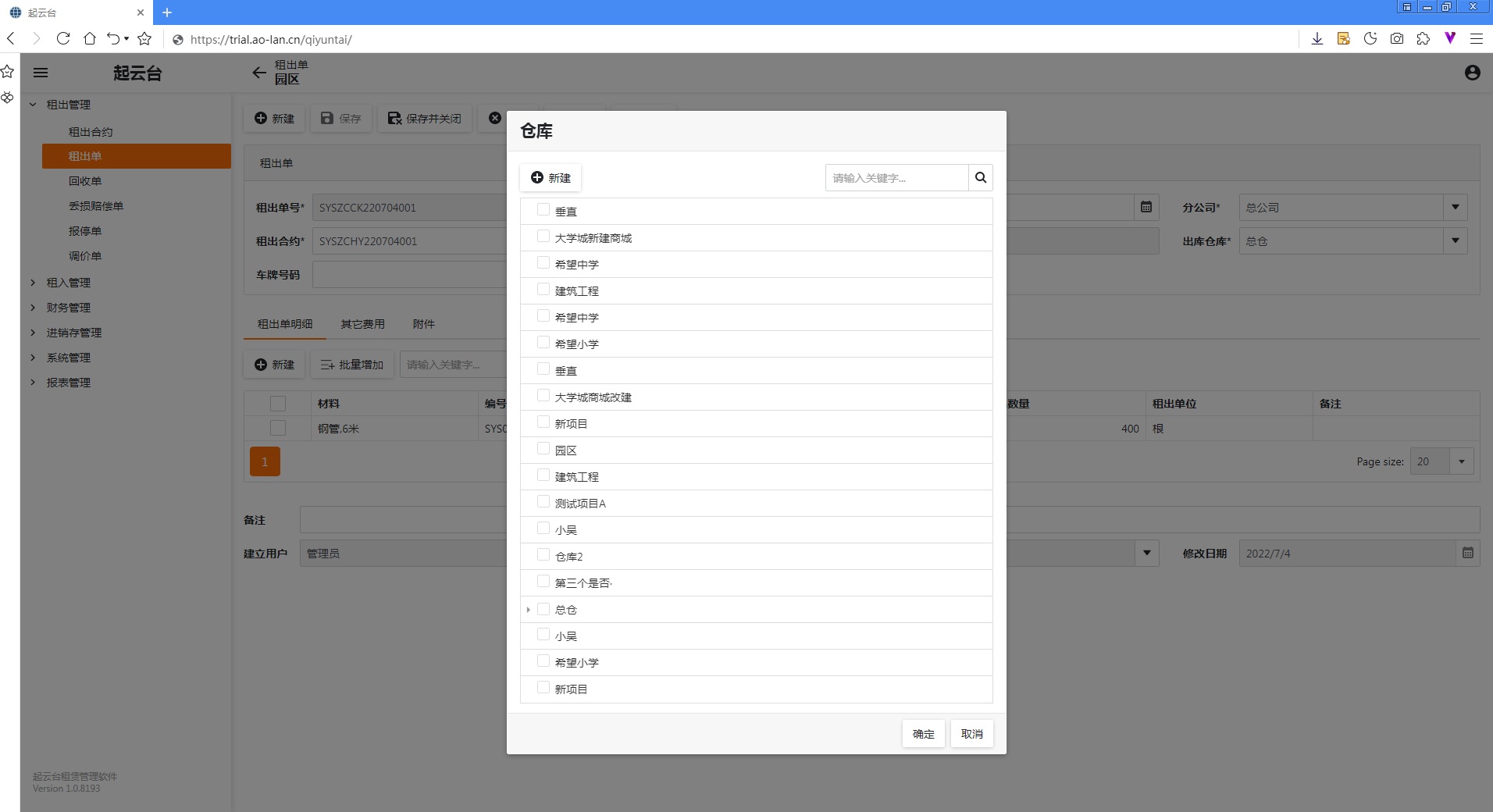The width and height of the screenshot is (1493, 812).
Task: Expand the 财务管理 sidebar group
Action: click(33, 307)
